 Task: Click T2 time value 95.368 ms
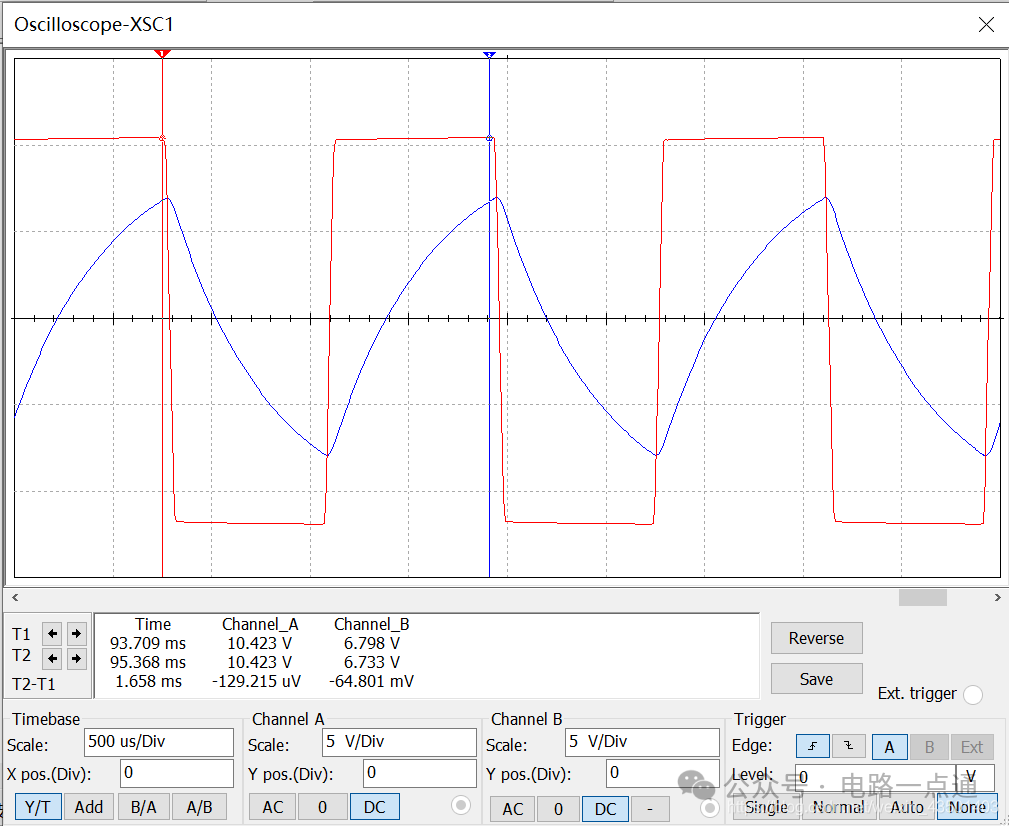(x=148, y=662)
